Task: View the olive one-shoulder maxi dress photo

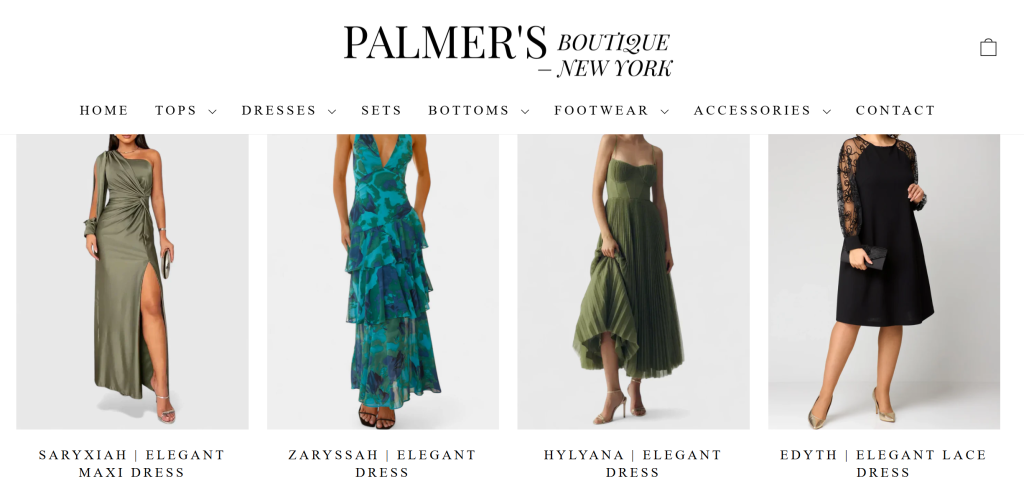Action: point(133,282)
